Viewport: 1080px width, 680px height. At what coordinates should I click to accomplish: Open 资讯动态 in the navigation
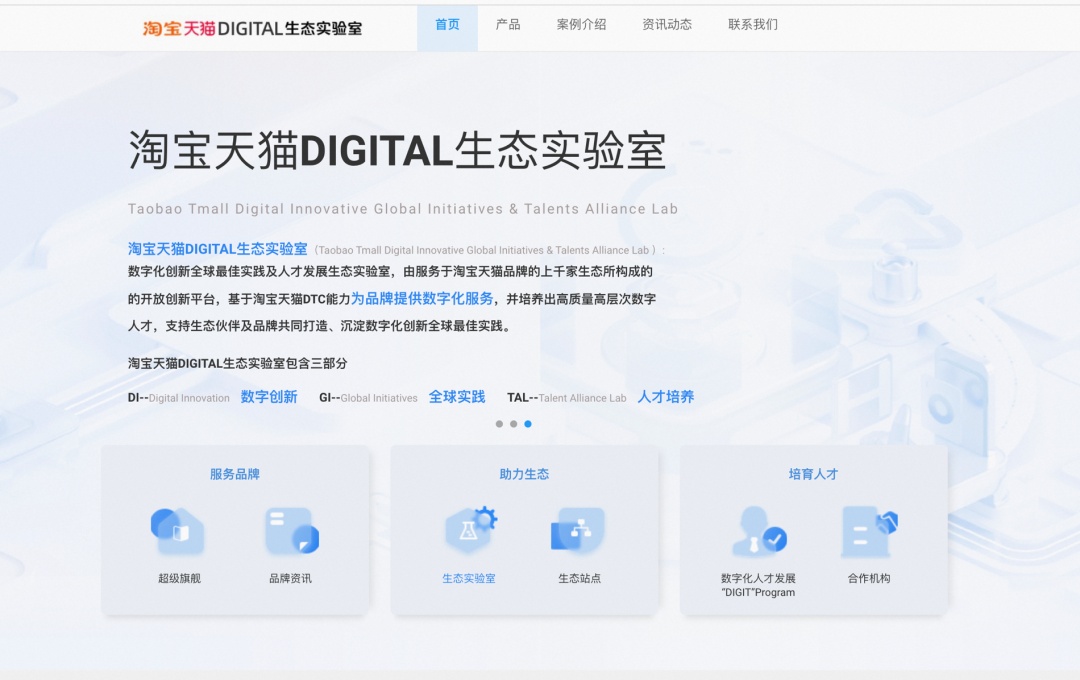coord(667,25)
